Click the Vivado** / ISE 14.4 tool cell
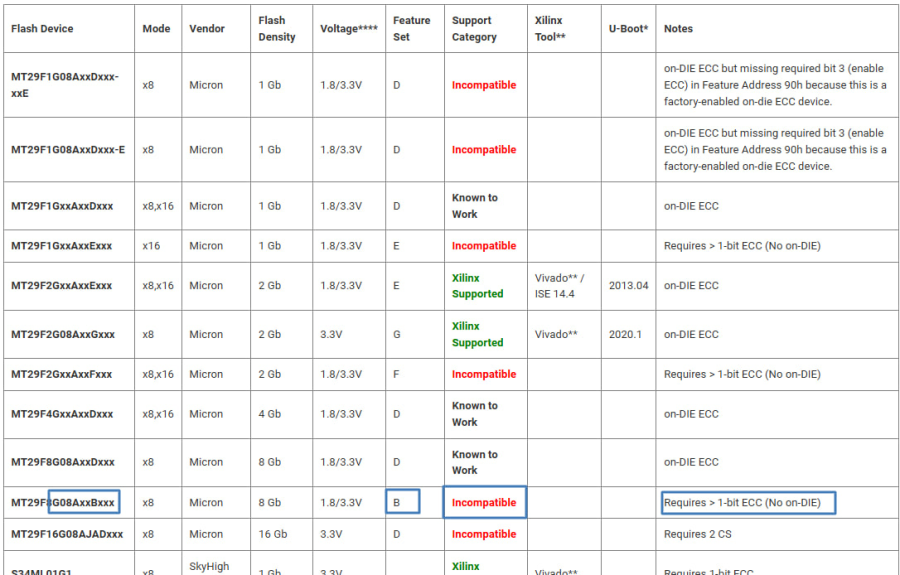This screenshot has height=575, width=900. [x=560, y=286]
